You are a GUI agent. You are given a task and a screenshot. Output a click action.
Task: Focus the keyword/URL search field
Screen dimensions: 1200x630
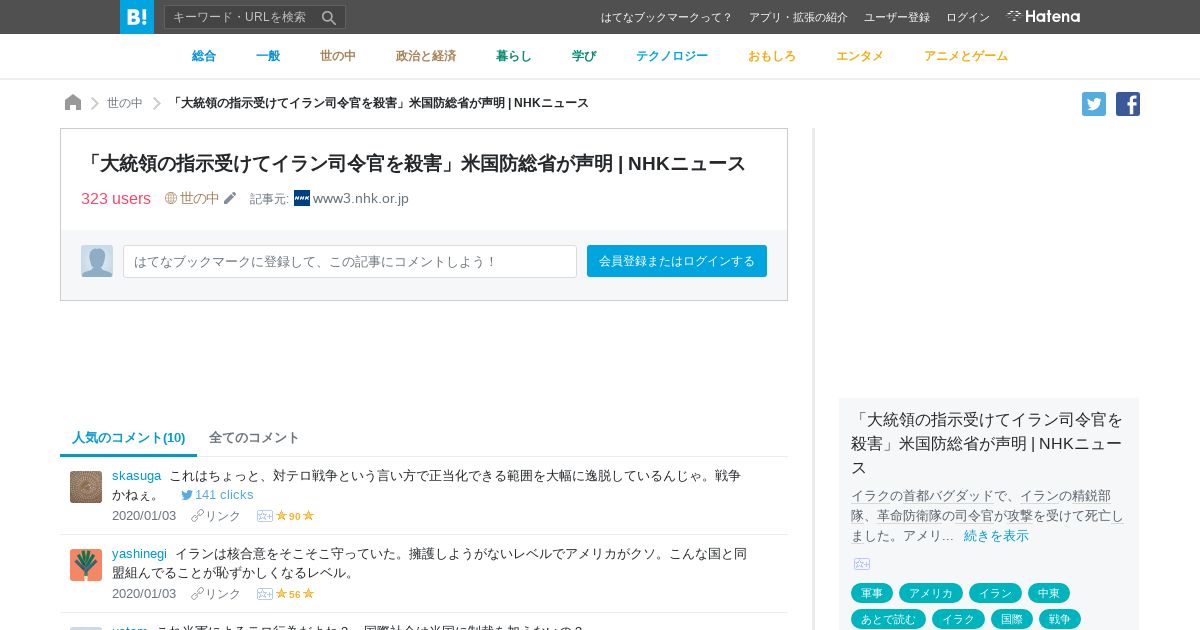(x=241, y=17)
